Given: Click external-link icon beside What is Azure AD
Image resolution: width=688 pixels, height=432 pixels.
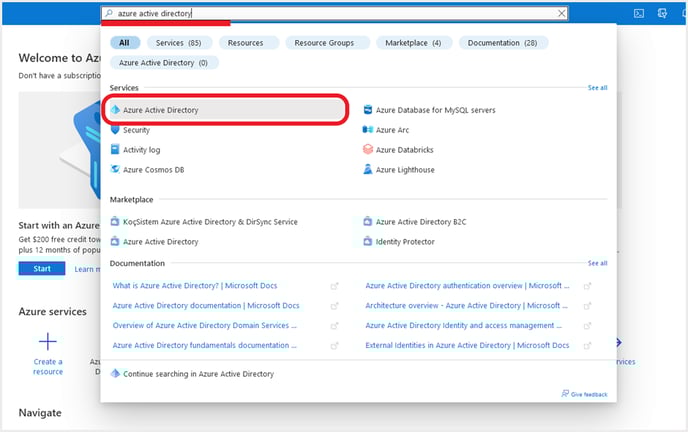Looking at the screenshot, I should pos(334,286).
